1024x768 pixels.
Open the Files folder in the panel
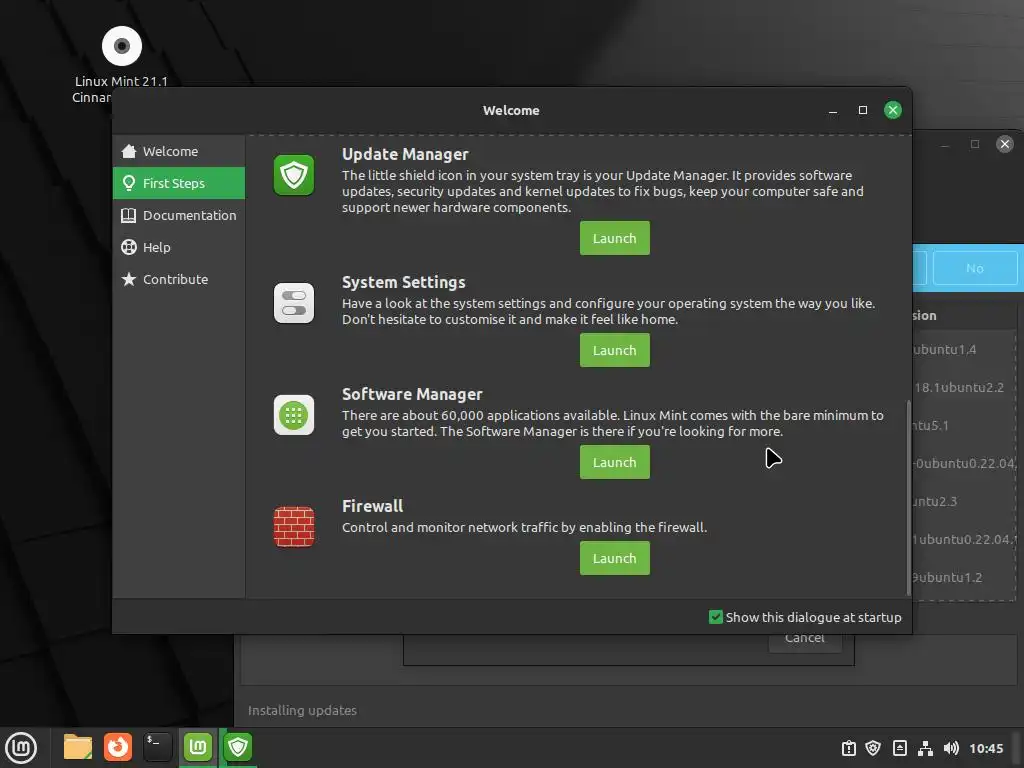coord(78,747)
